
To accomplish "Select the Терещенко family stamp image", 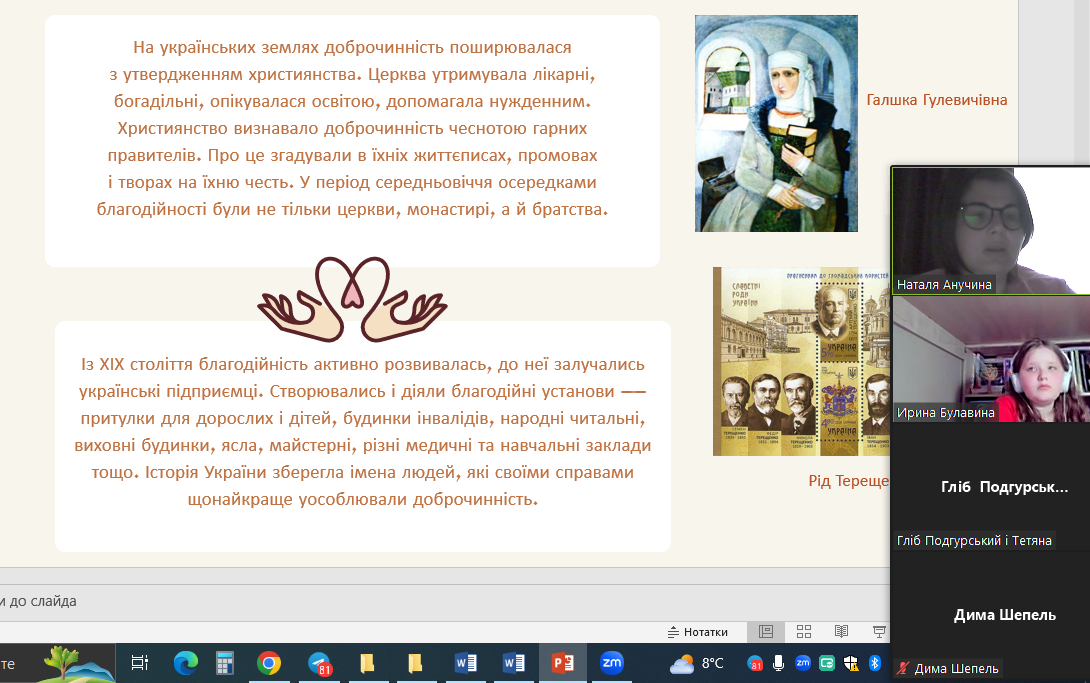I will 802,361.
